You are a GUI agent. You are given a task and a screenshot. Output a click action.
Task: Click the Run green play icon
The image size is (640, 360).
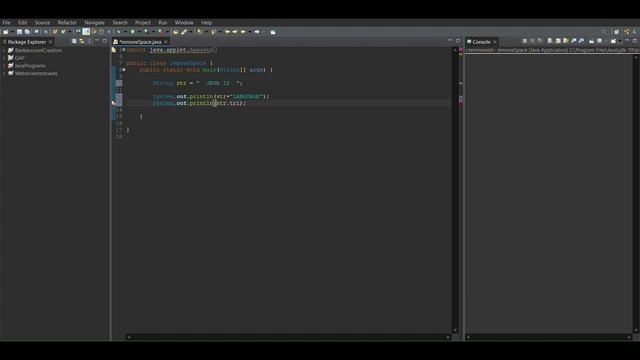click(x=132, y=32)
